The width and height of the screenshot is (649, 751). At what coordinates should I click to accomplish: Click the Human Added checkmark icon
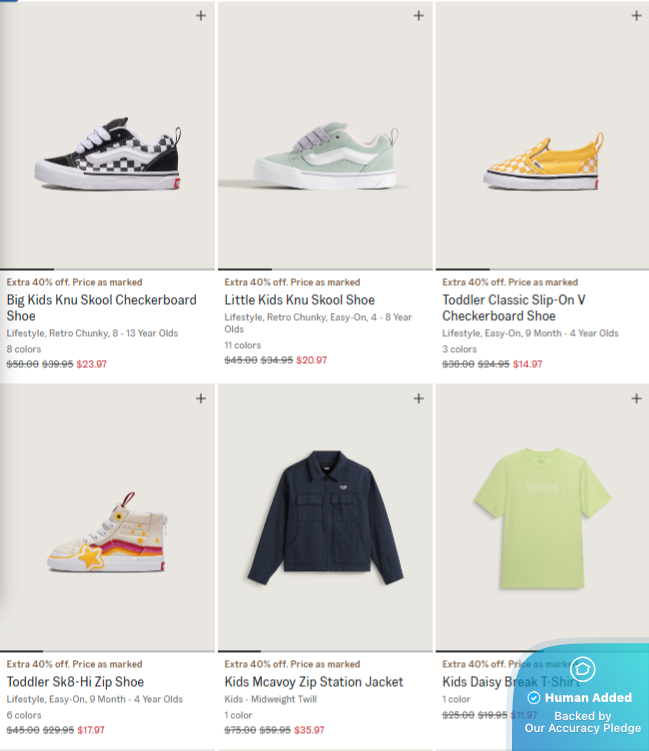coord(534,697)
